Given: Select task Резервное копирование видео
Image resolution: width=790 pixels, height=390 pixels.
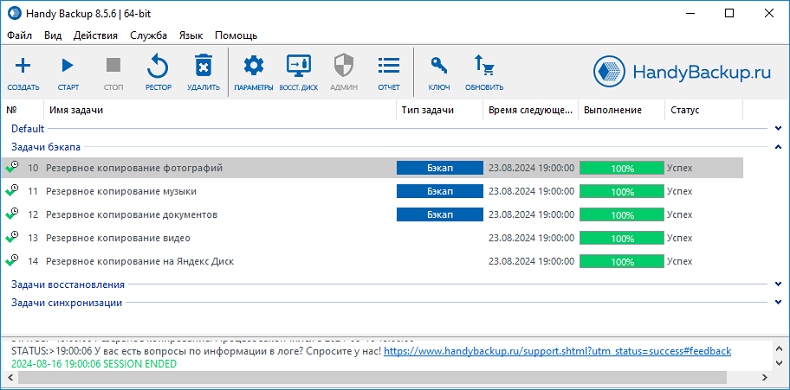Looking at the screenshot, I should tap(118, 238).
